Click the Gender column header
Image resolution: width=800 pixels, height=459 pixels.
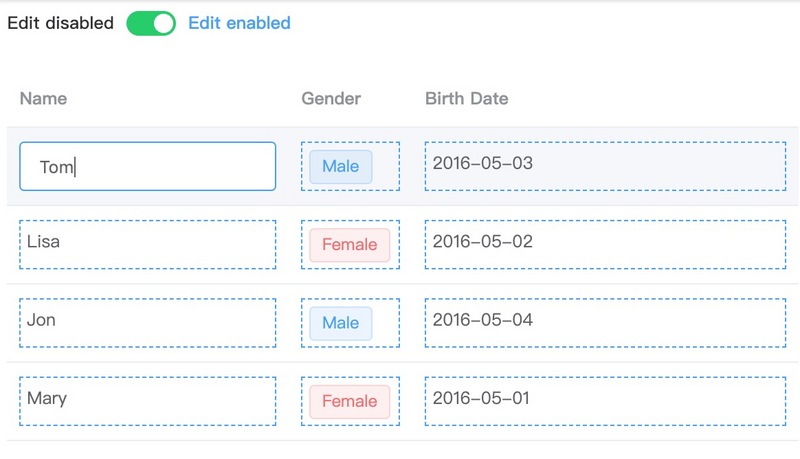pyautogui.click(x=331, y=98)
